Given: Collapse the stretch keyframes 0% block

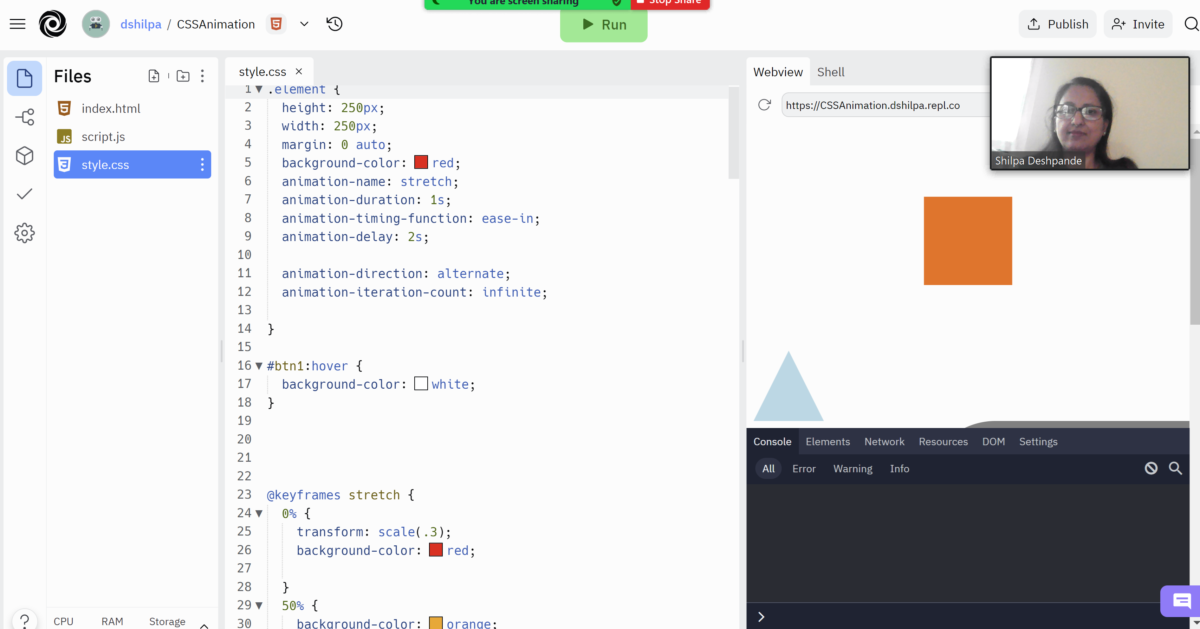Looking at the screenshot, I should 259,513.
